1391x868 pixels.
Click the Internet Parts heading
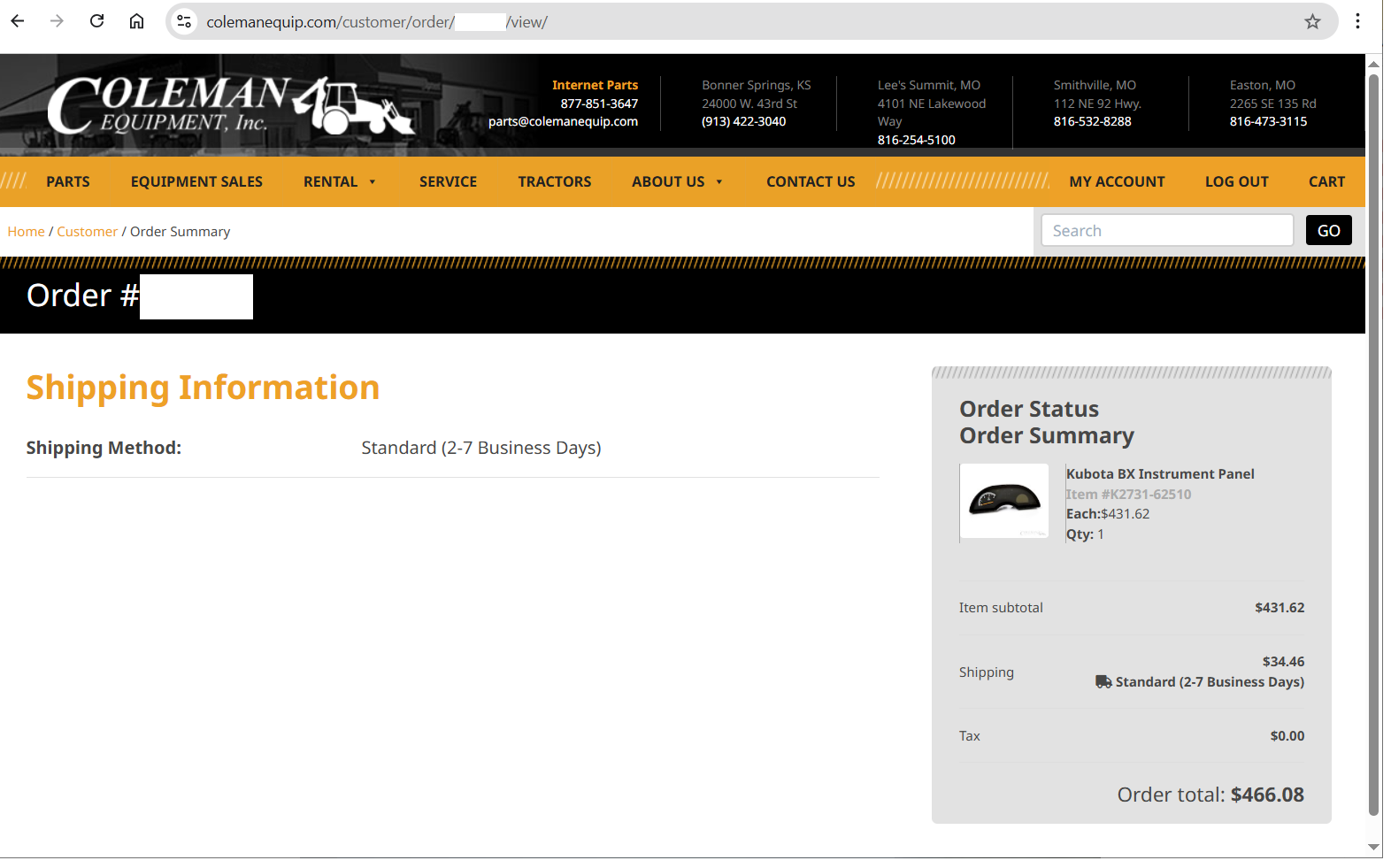[595, 85]
